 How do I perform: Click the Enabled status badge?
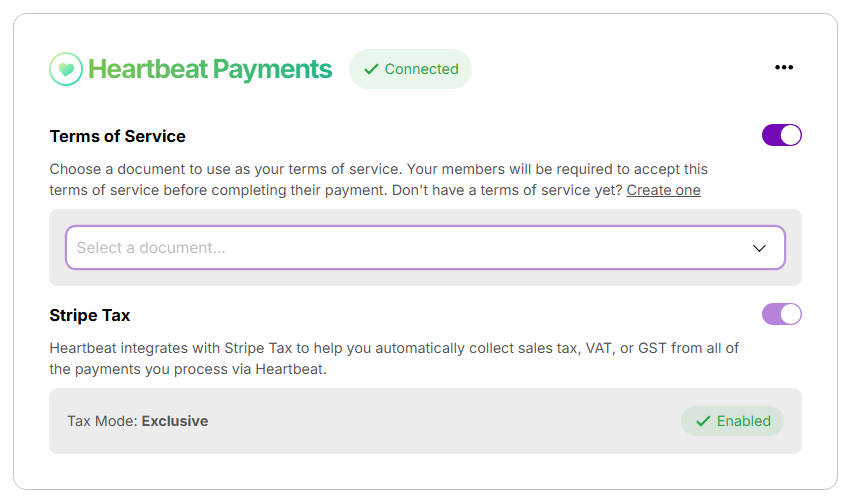(x=732, y=421)
